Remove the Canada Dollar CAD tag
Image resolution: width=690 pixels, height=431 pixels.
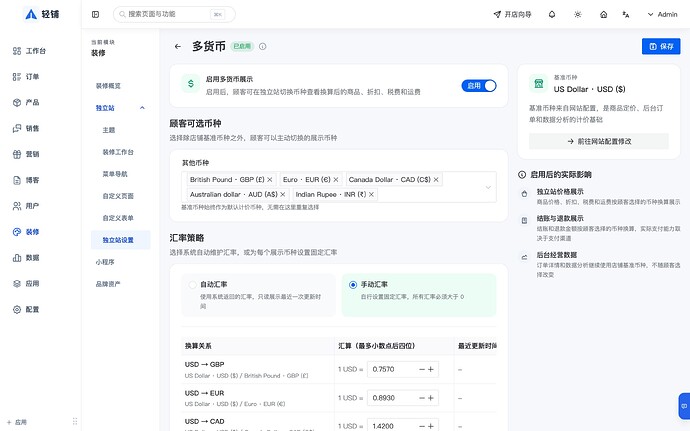[436, 180]
